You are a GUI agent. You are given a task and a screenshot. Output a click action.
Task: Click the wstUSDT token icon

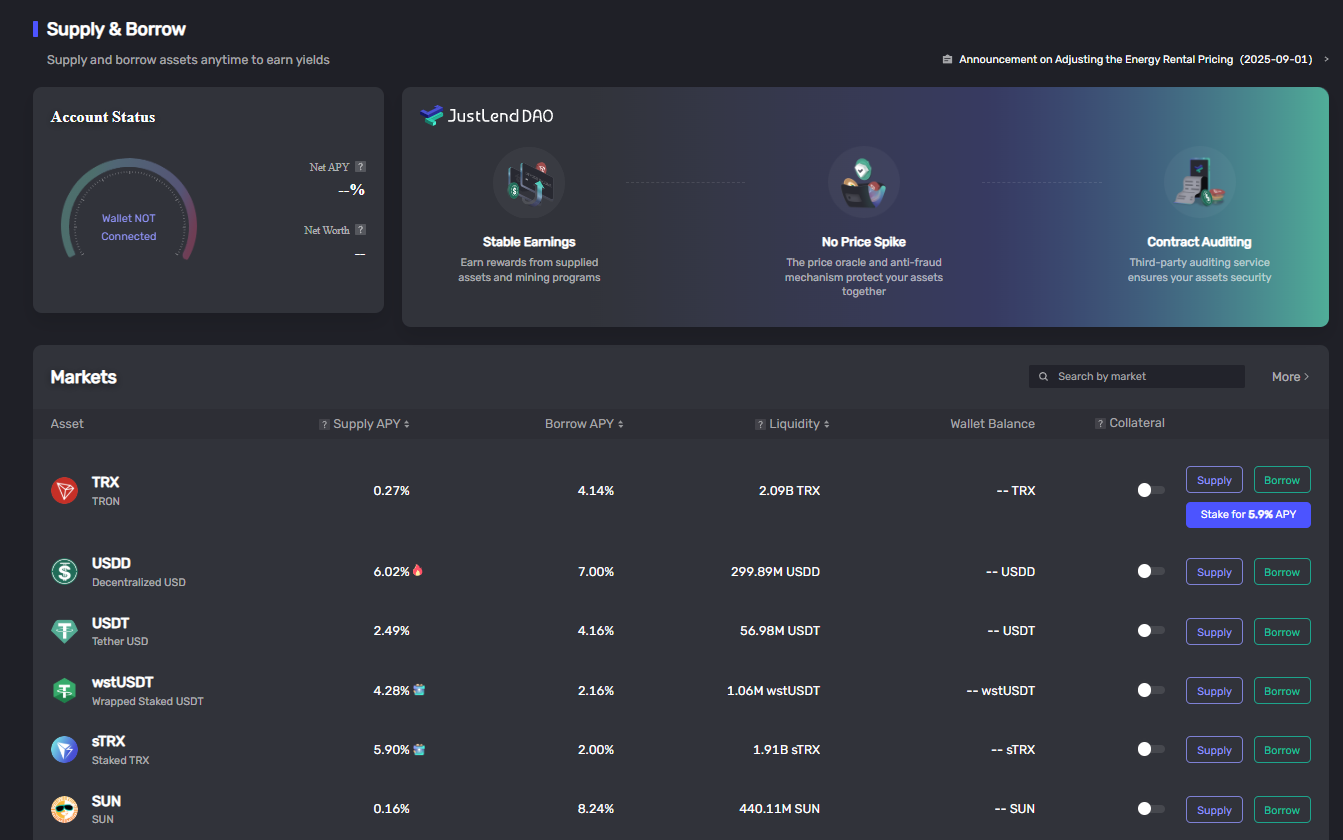pyautogui.click(x=64, y=690)
